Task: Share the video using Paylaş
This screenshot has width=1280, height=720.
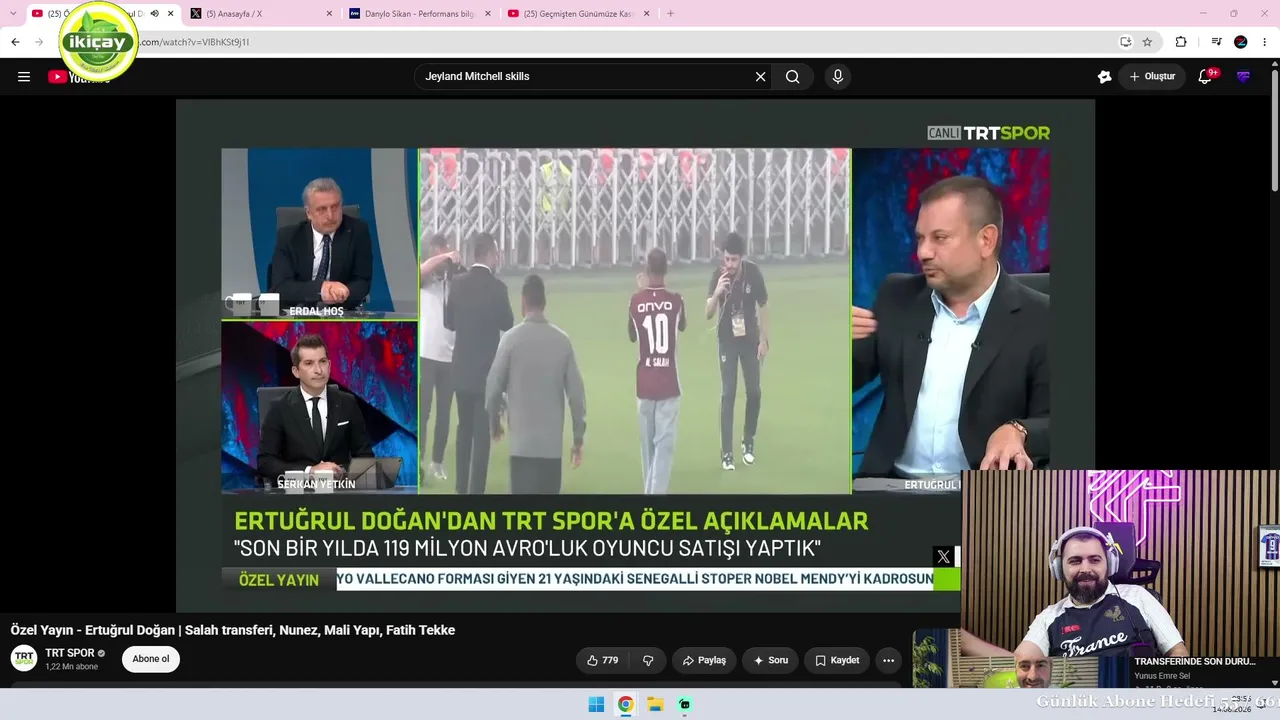Action: [x=704, y=660]
